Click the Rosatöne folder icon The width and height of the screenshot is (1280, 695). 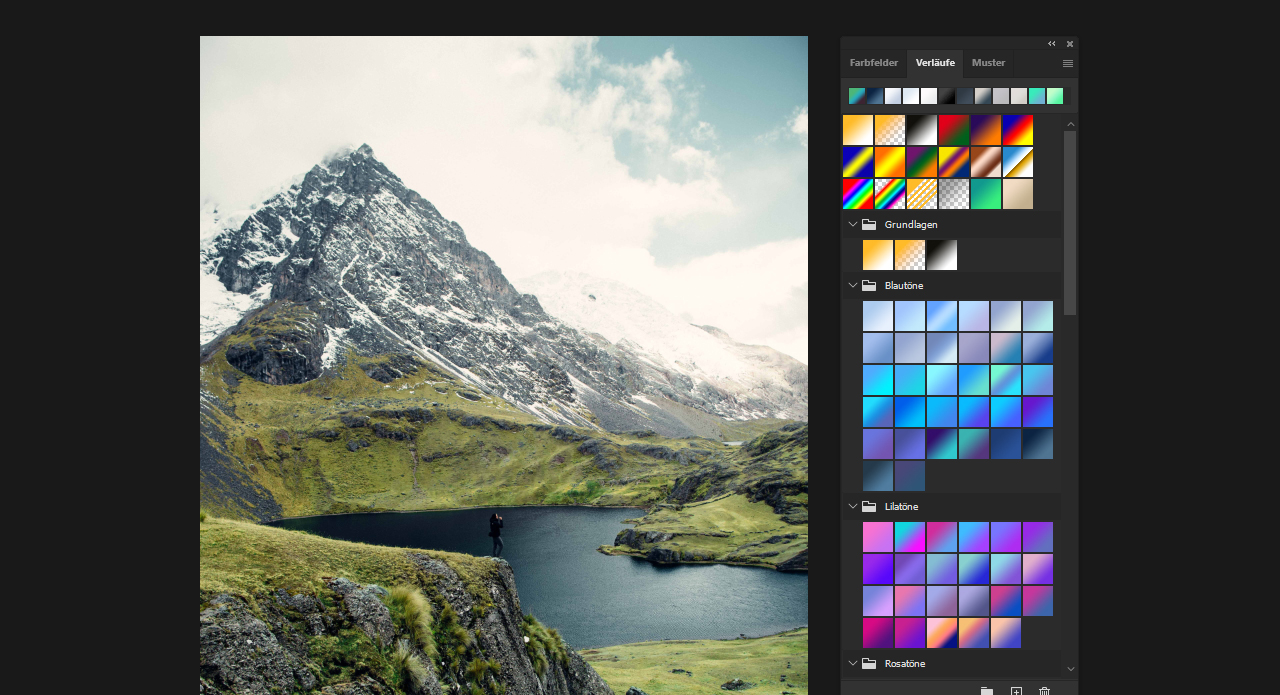coord(869,664)
